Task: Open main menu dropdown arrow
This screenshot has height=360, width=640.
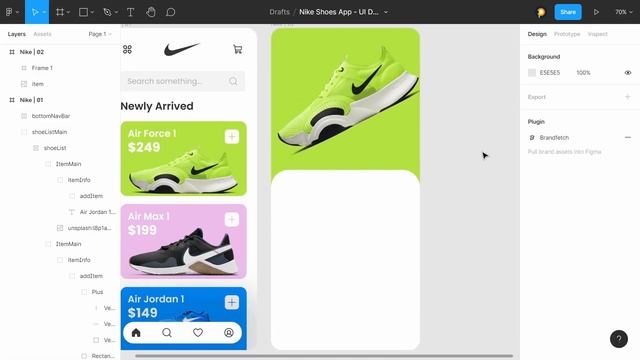Action: (x=17, y=12)
